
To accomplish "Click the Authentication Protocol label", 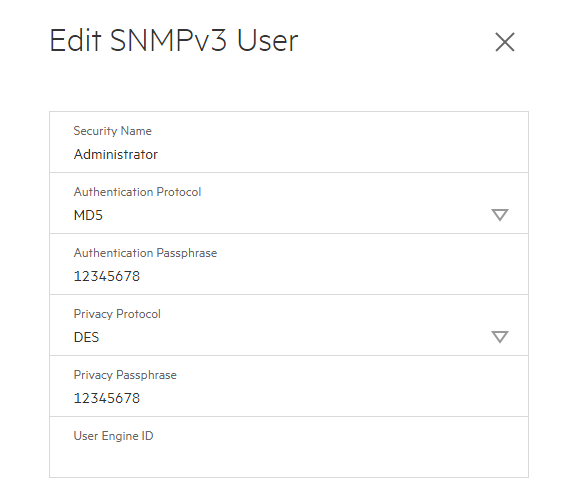I will coord(137,192).
